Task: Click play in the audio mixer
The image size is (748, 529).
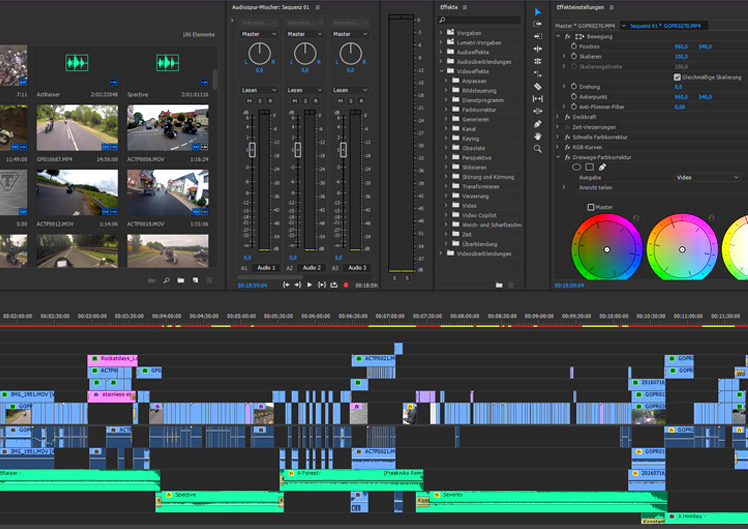Action: point(309,285)
